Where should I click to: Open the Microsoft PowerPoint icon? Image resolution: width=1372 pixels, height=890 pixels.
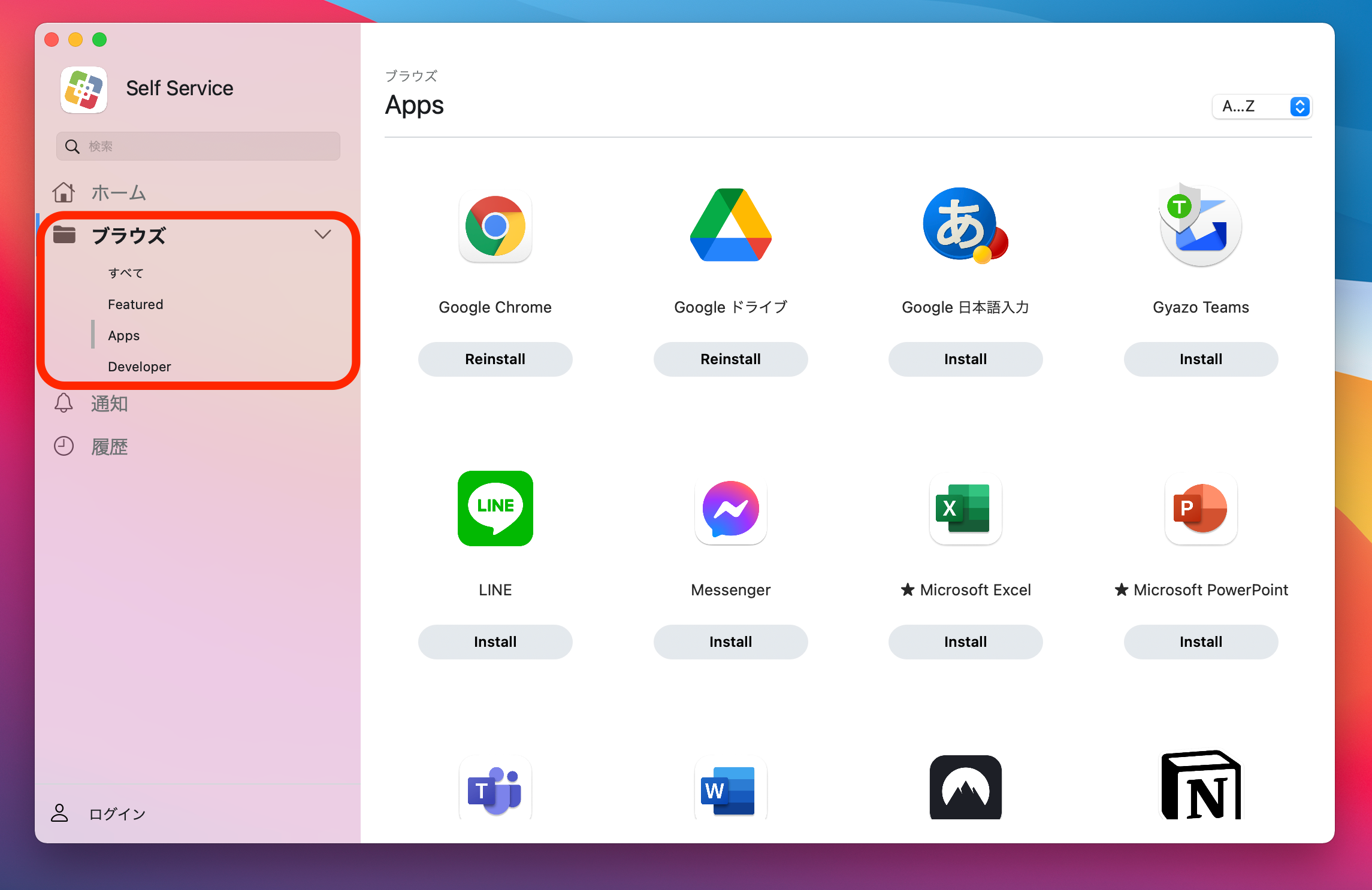pos(1200,508)
